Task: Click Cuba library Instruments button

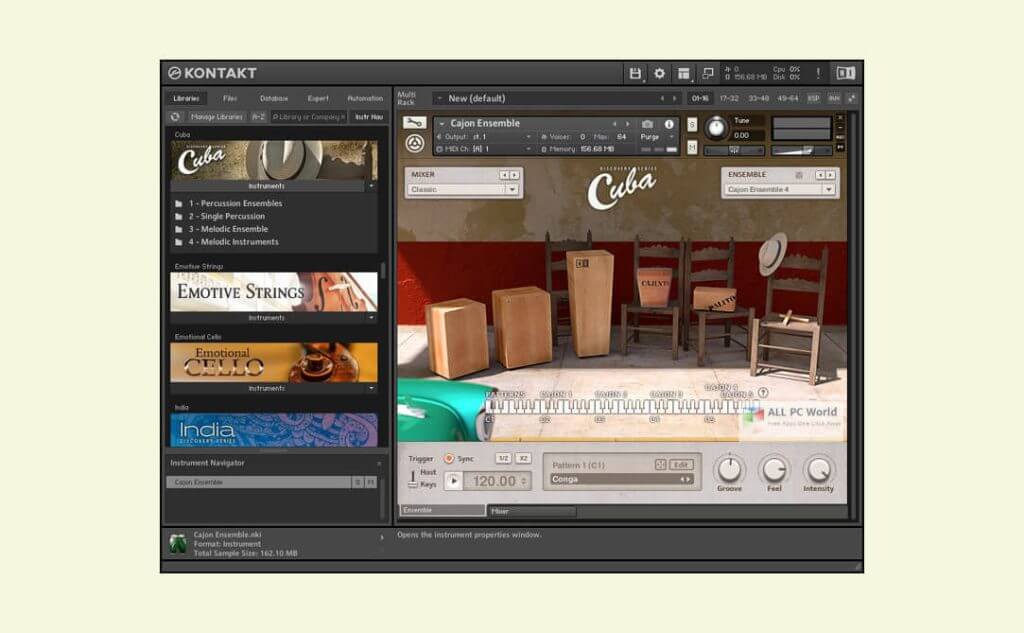Action: [266, 186]
